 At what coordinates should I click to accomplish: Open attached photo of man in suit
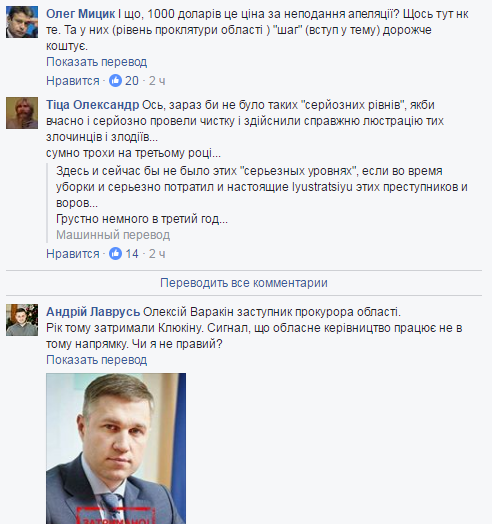click(x=116, y=448)
